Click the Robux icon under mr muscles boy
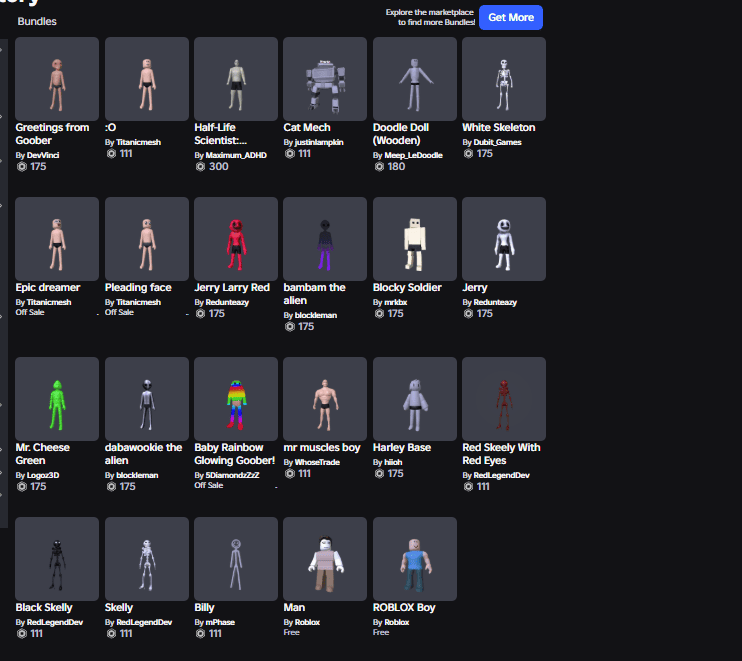The width and height of the screenshot is (742, 661). coord(290,474)
